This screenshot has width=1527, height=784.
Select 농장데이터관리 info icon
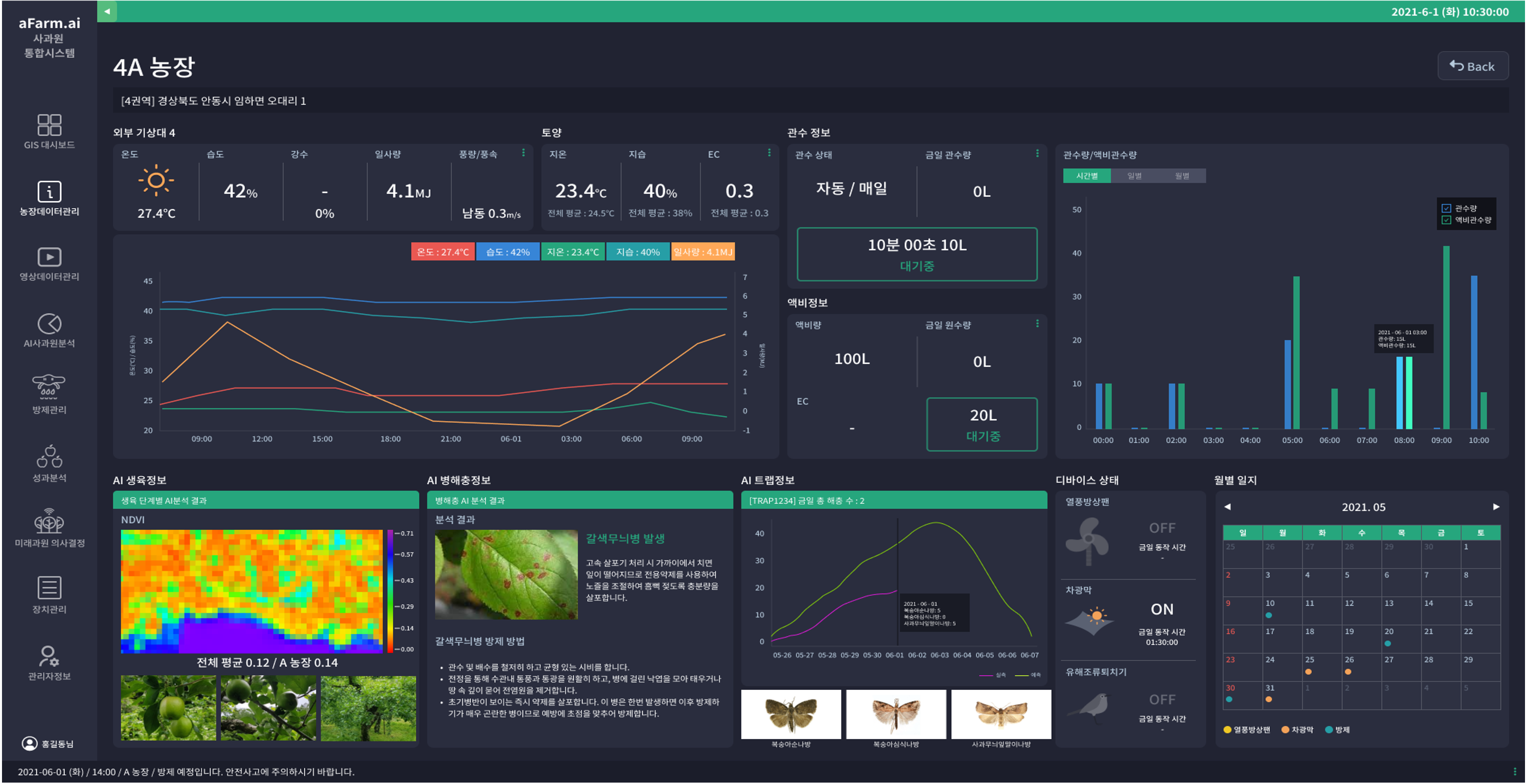point(49,192)
